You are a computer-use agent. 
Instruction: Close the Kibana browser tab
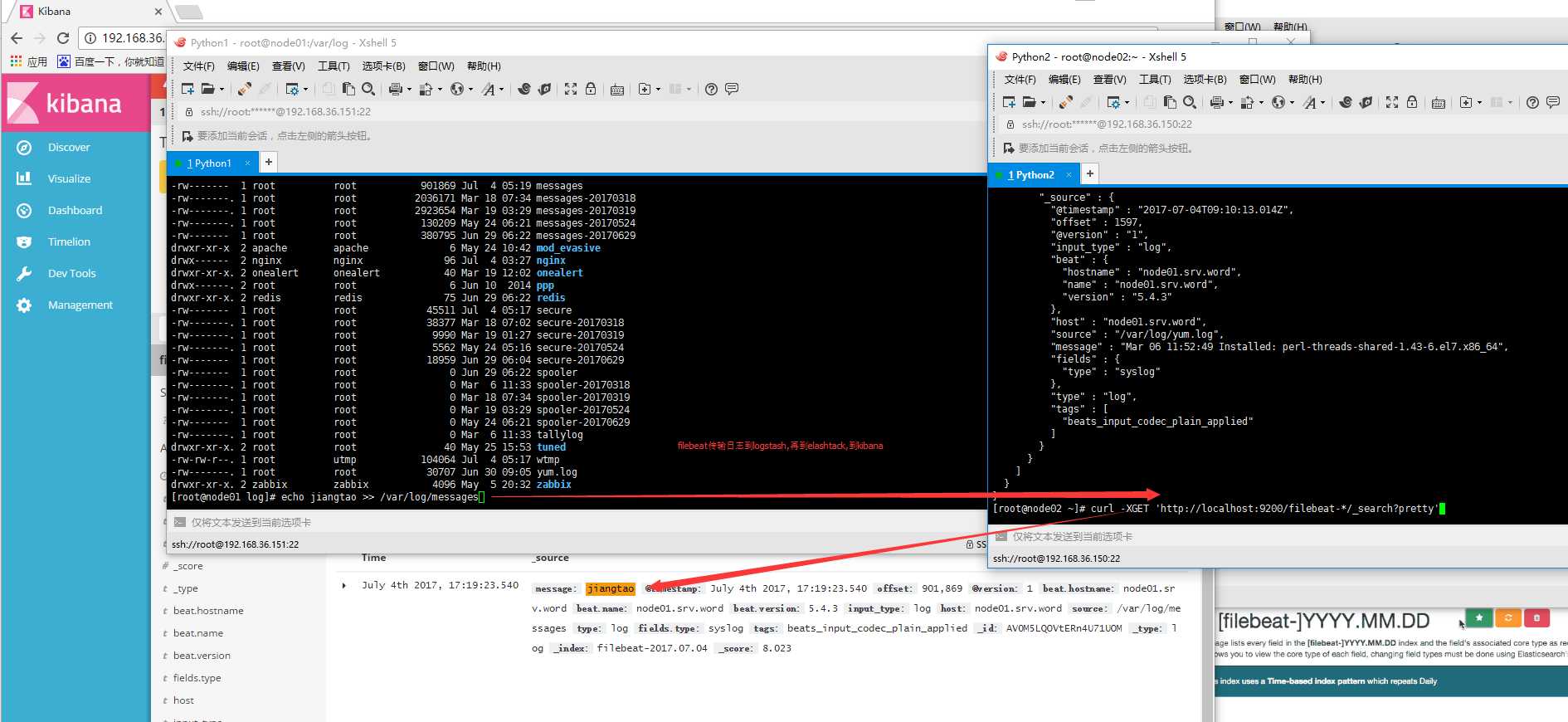(158, 12)
